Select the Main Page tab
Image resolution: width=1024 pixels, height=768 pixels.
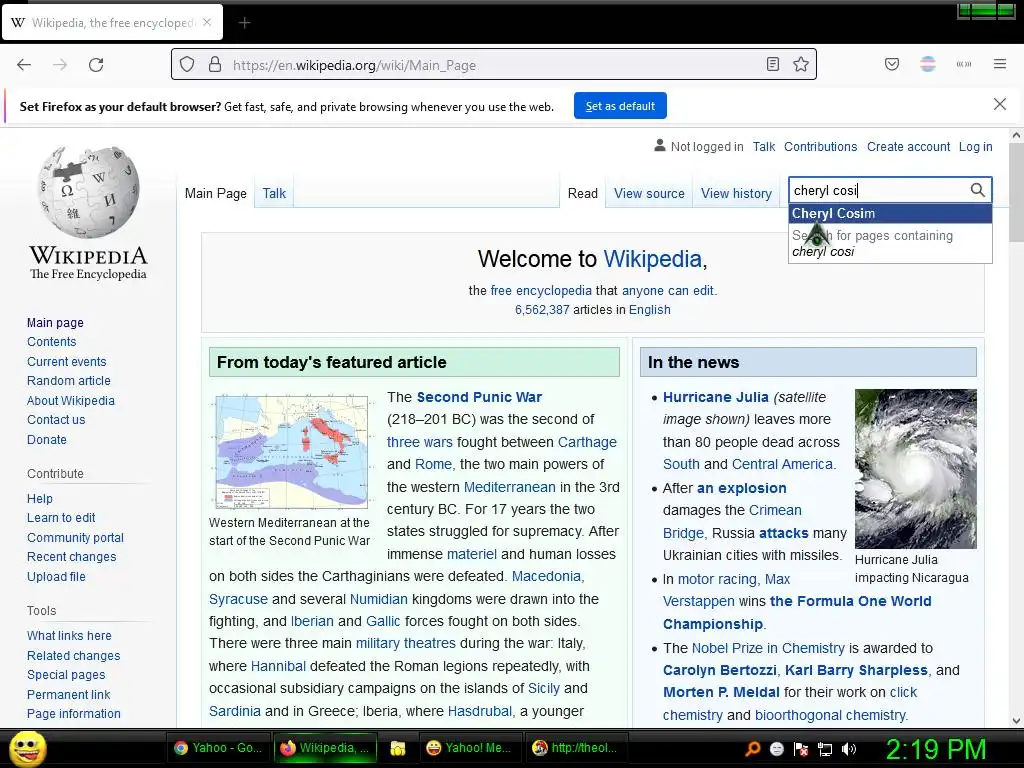(216, 193)
